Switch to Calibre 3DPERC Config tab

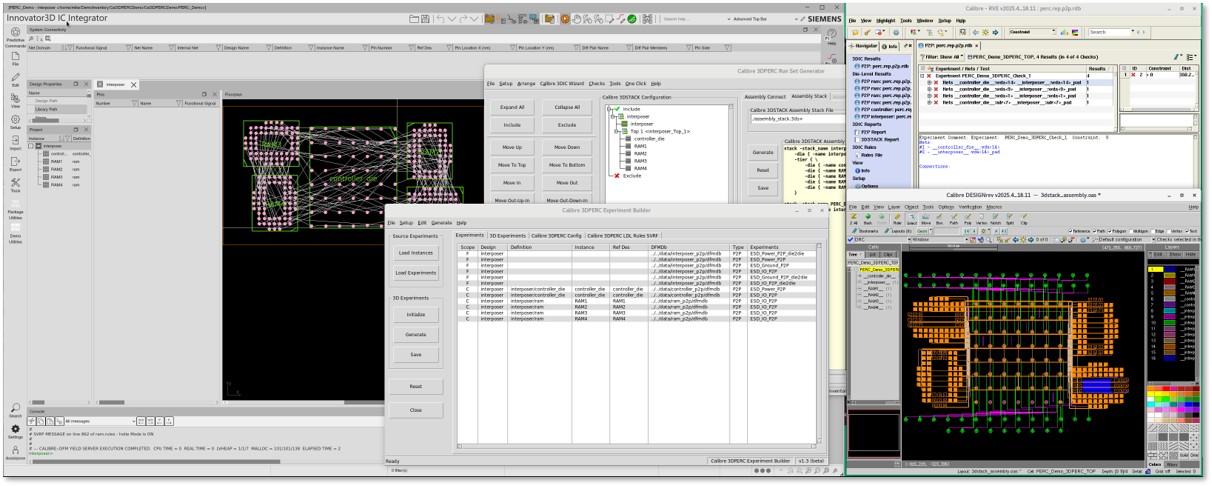coord(557,234)
